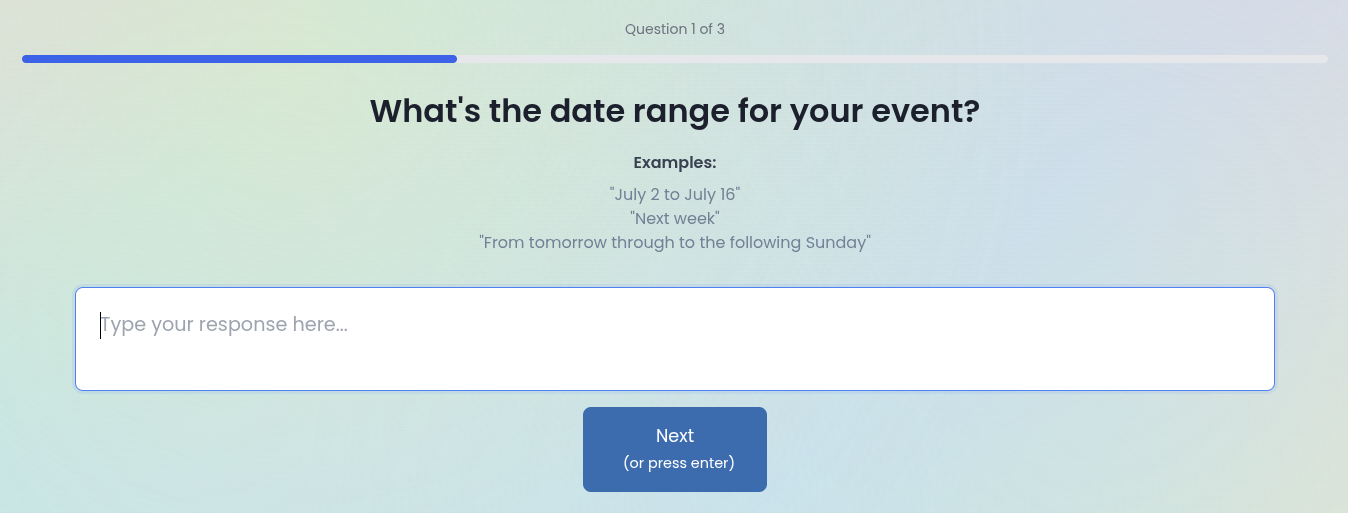
Task: Click the "Question 1 of 3" label
Action: click(x=674, y=29)
